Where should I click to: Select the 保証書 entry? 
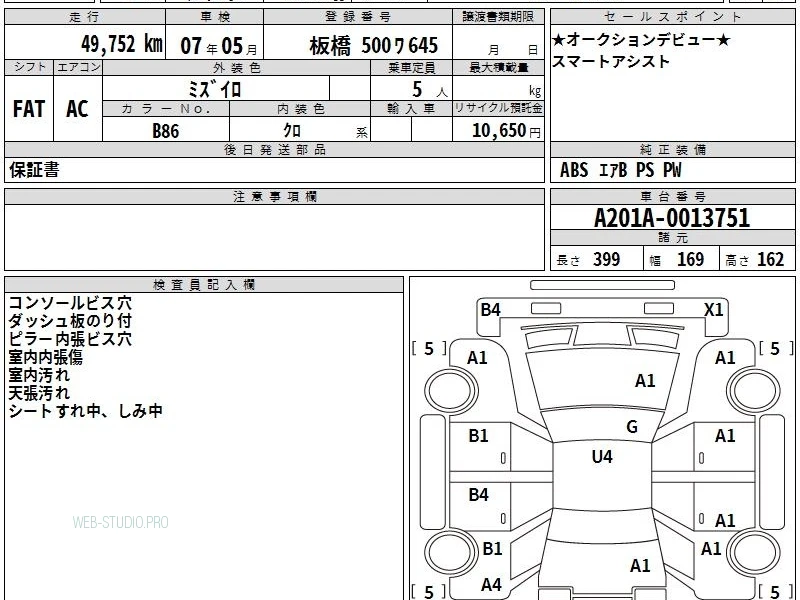coord(34,170)
